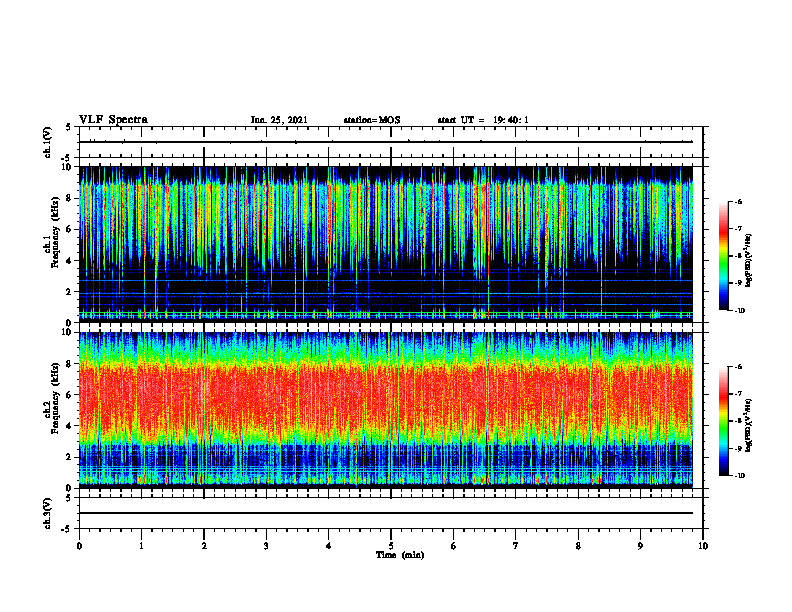Click the "5" tick on ch.1(V) axis

pos(70,127)
